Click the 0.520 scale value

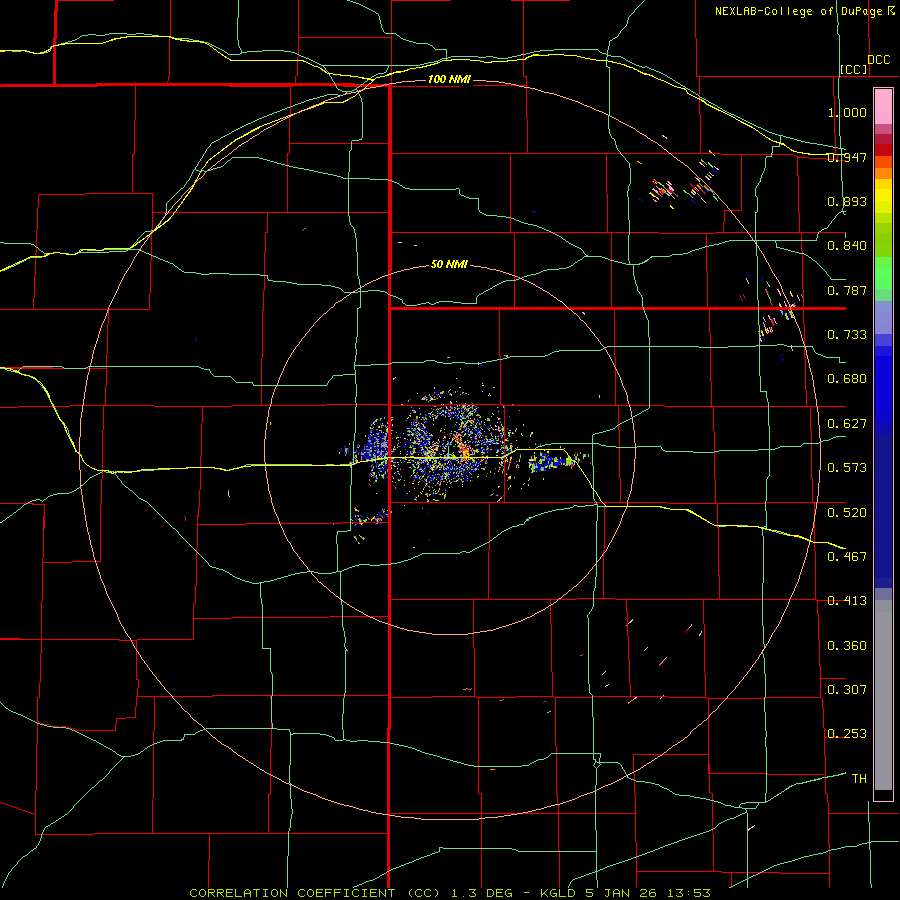pyautogui.click(x=847, y=513)
